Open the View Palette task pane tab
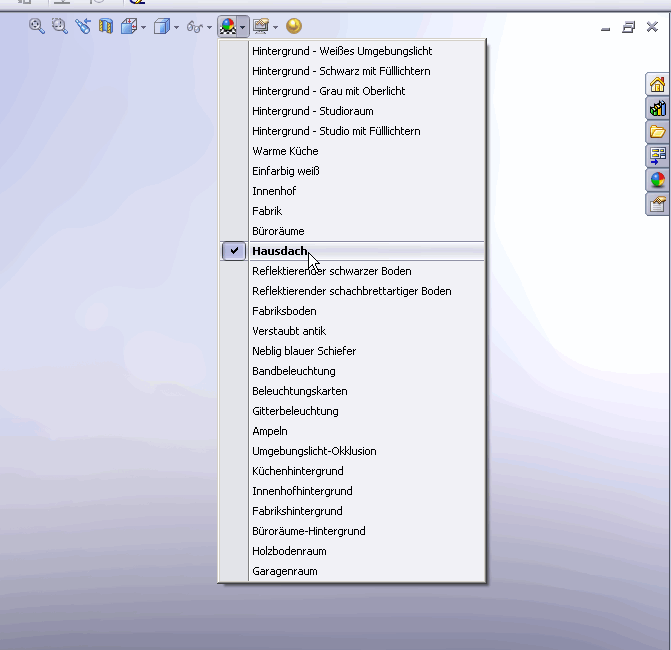The width and height of the screenshot is (671, 650). (x=657, y=156)
